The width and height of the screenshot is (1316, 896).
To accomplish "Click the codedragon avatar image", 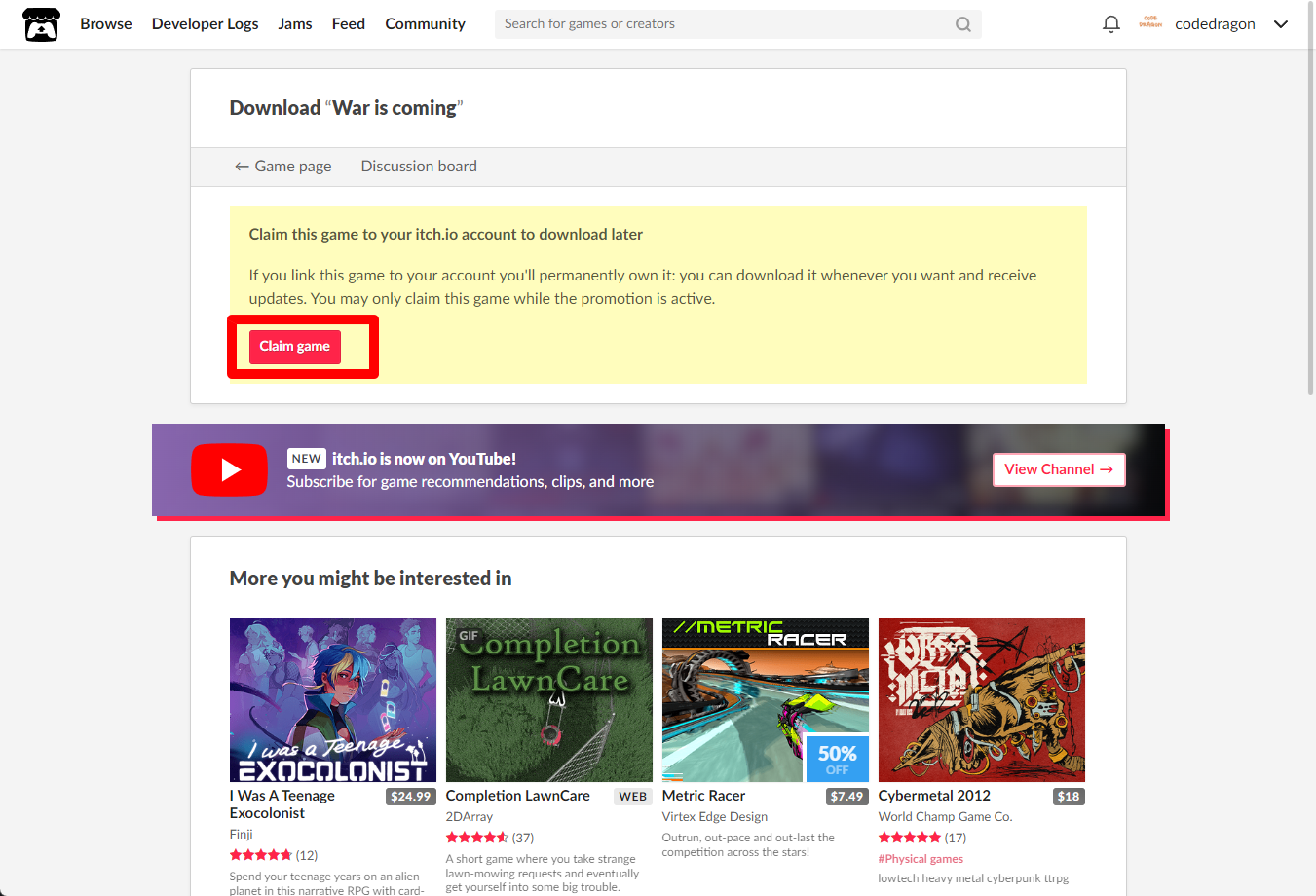I will click(x=1150, y=23).
